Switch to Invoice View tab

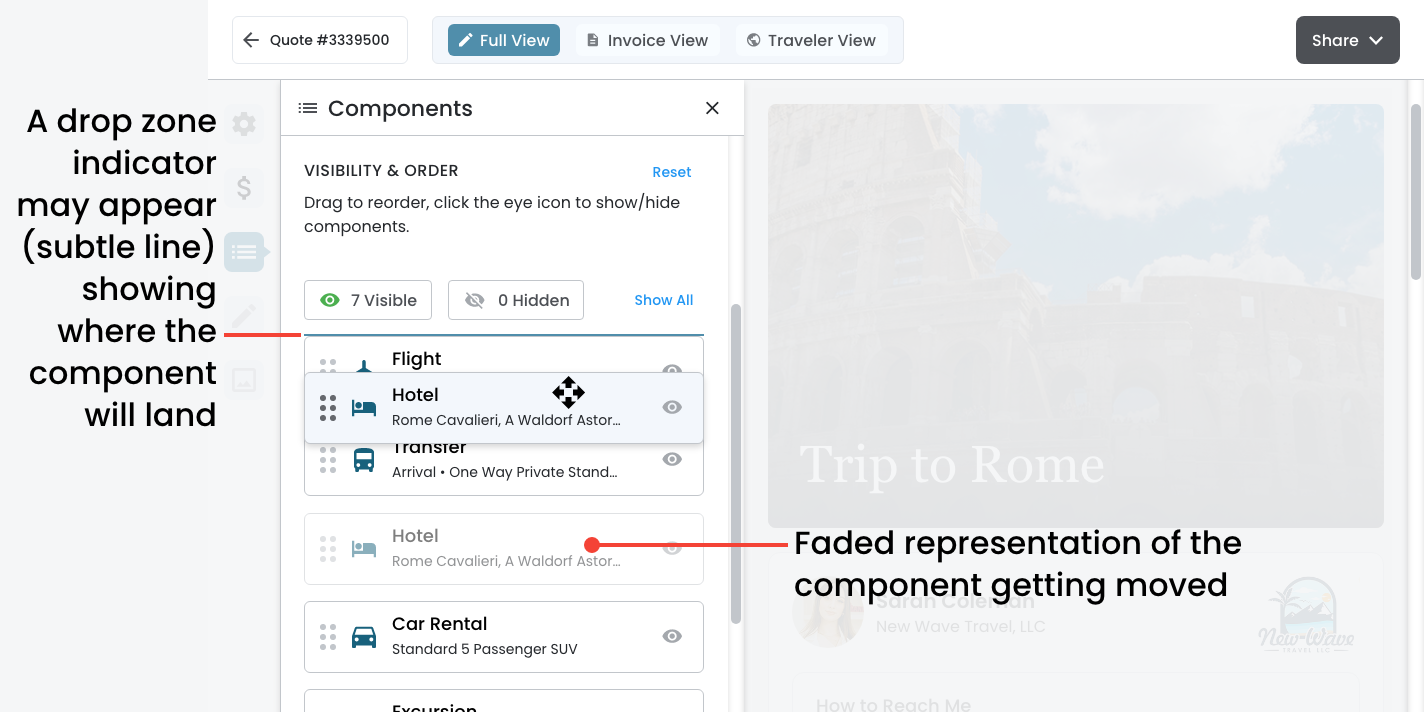(x=646, y=40)
